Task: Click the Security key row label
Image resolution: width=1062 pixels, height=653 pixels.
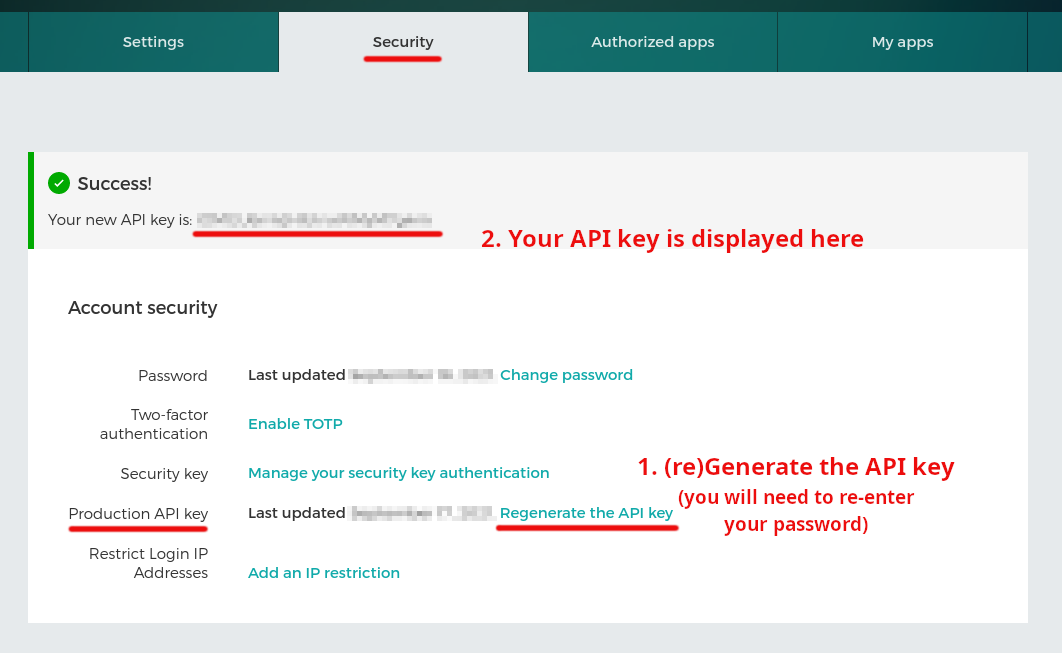Action: pos(164,474)
